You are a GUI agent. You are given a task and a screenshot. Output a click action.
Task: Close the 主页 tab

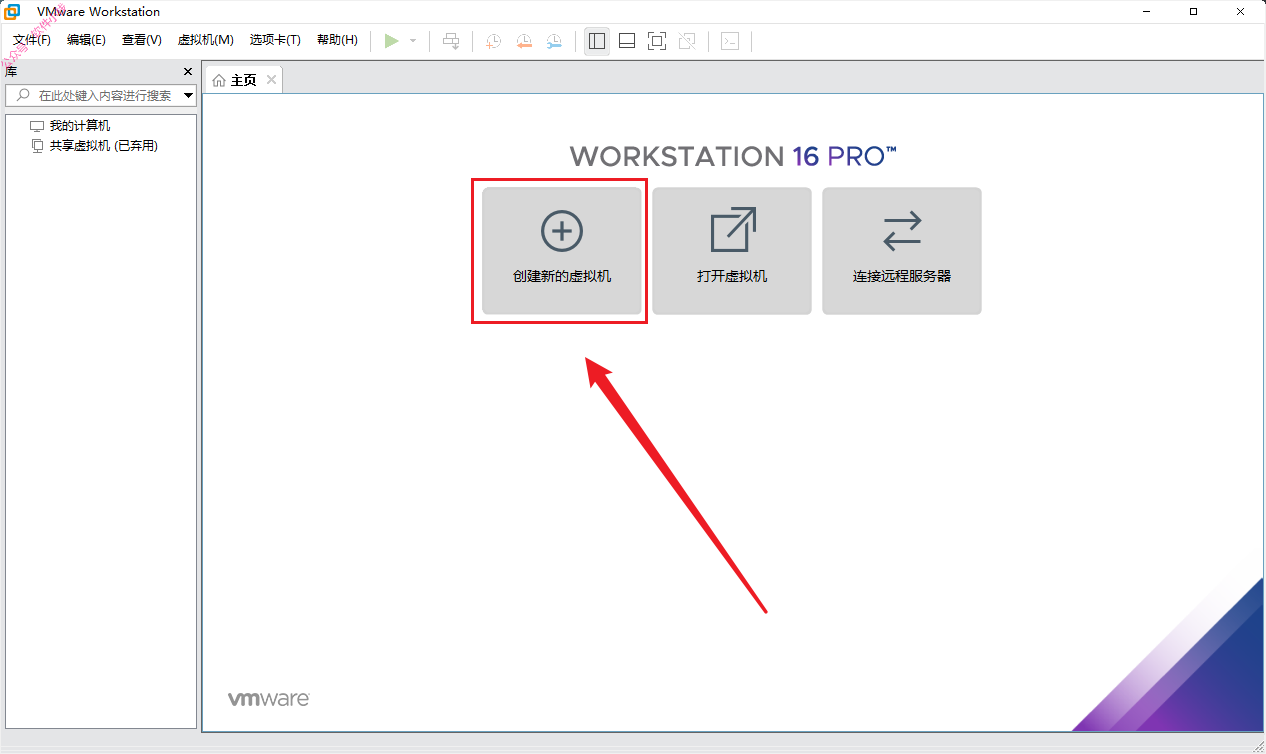click(270, 80)
